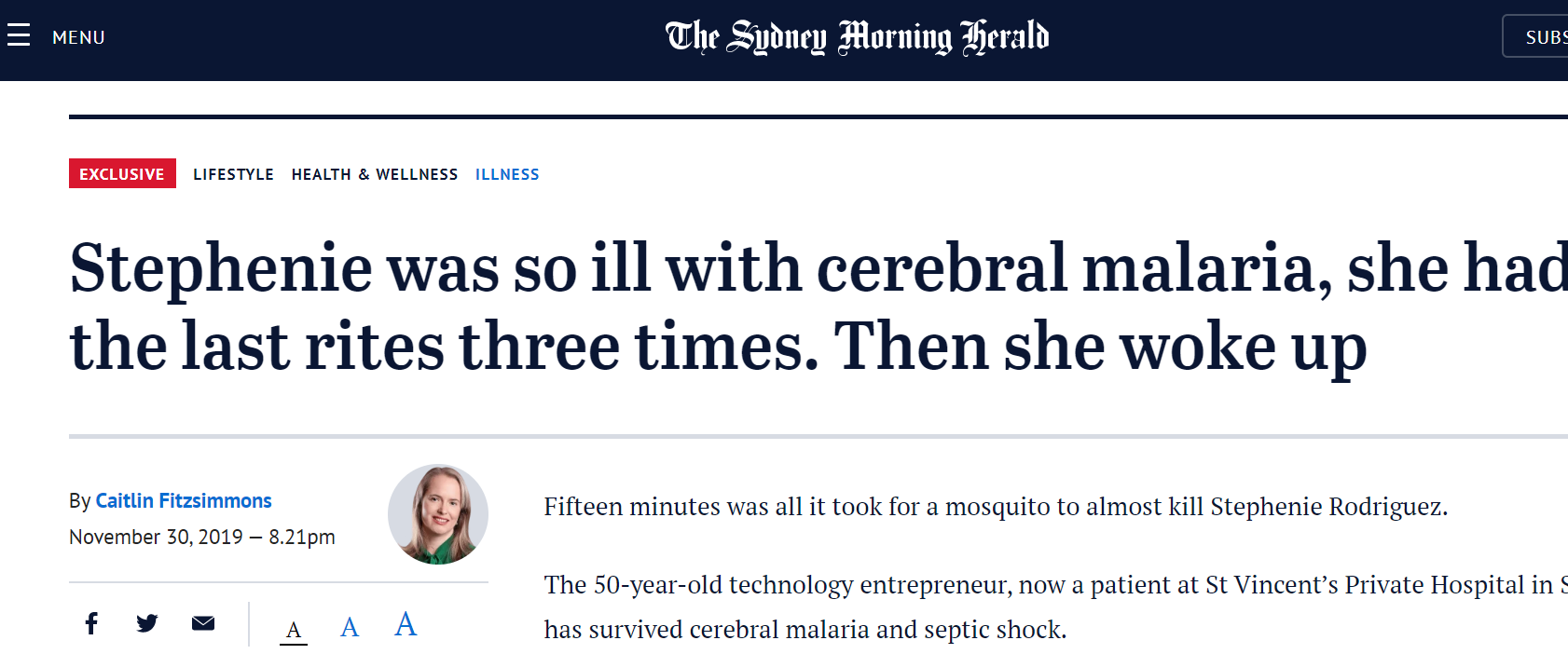The height and width of the screenshot is (654, 1568).
Task: Share article on Facebook
Action: [91, 623]
